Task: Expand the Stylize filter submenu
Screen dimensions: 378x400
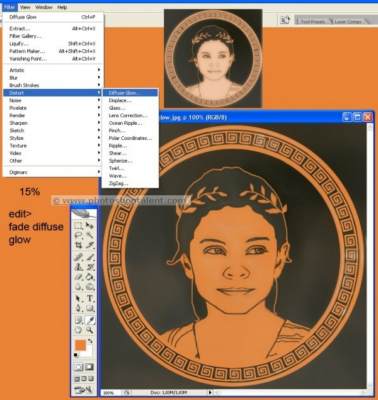Action: point(53,138)
